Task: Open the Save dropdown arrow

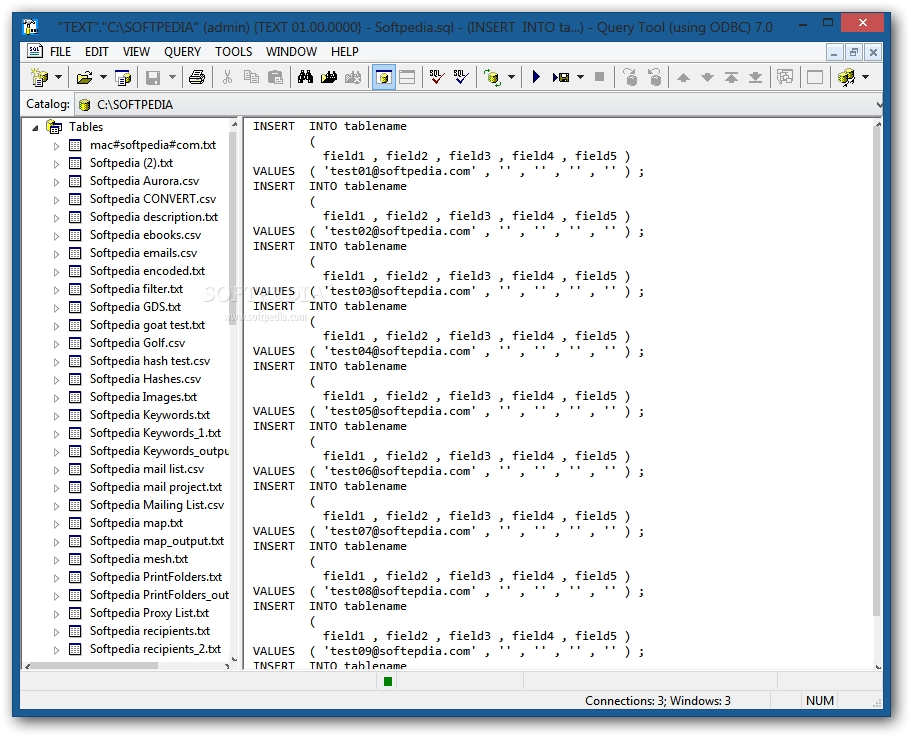Action: tap(172, 77)
